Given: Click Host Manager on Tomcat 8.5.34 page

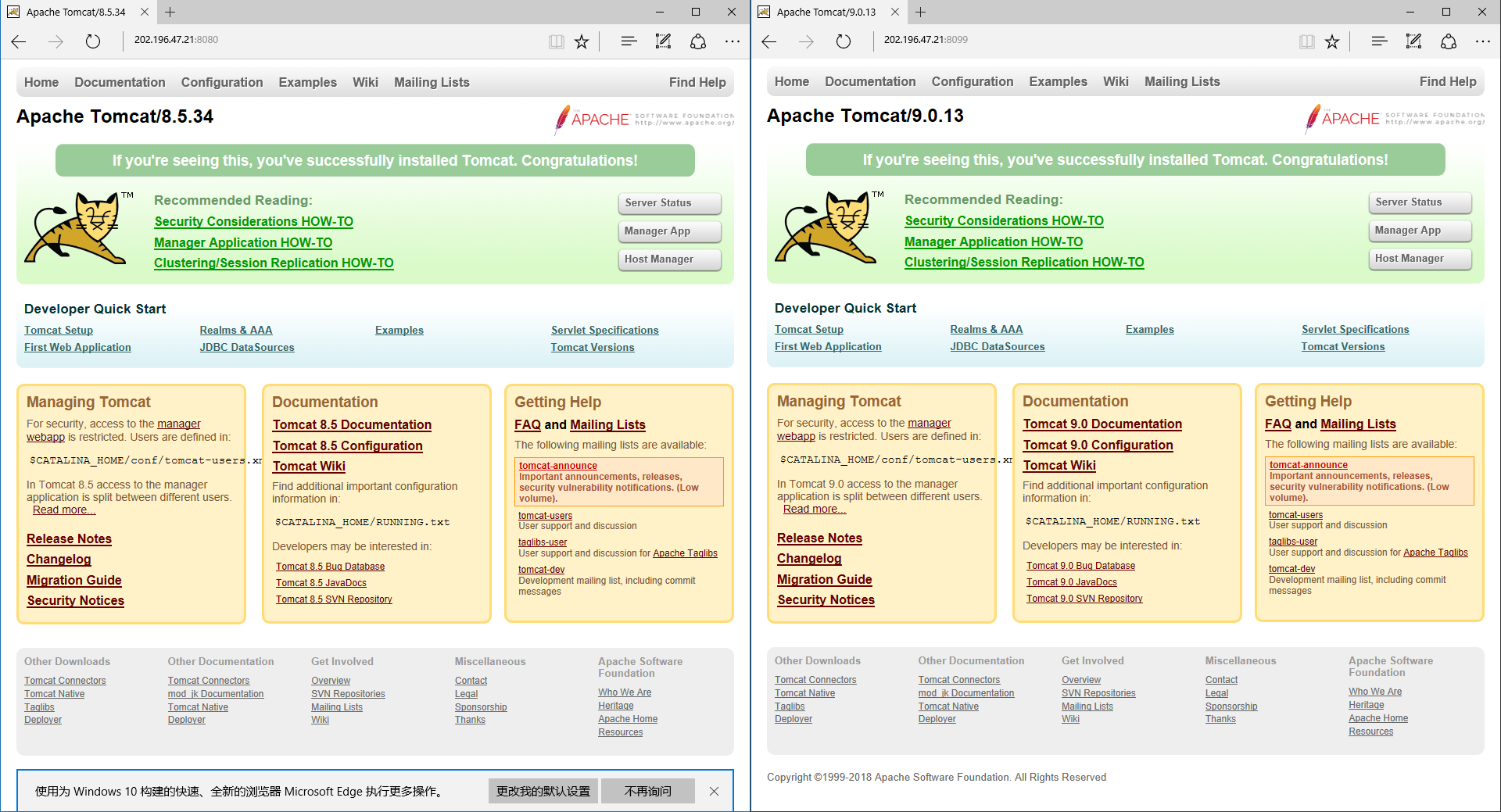Looking at the screenshot, I should click(670, 259).
